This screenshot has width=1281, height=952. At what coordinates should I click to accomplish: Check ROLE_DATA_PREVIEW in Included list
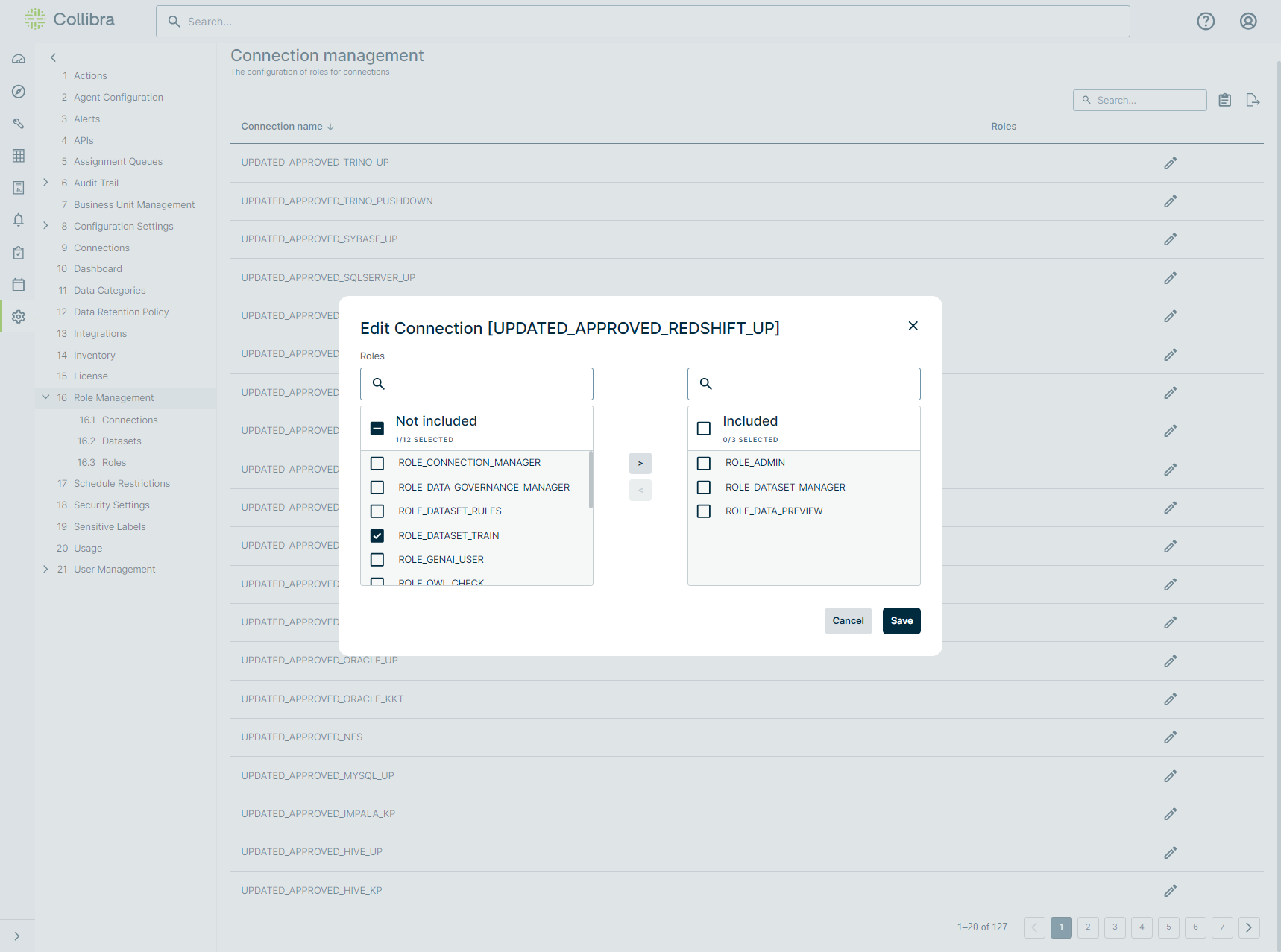[x=704, y=511]
